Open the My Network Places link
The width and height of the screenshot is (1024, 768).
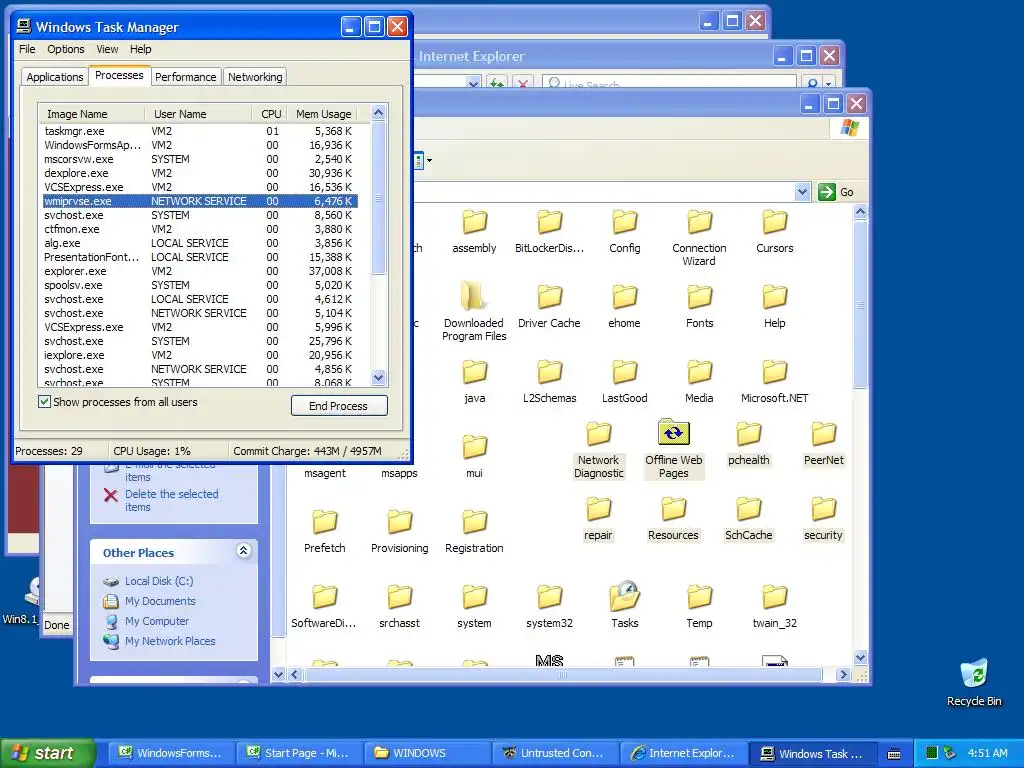pos(170,641)
